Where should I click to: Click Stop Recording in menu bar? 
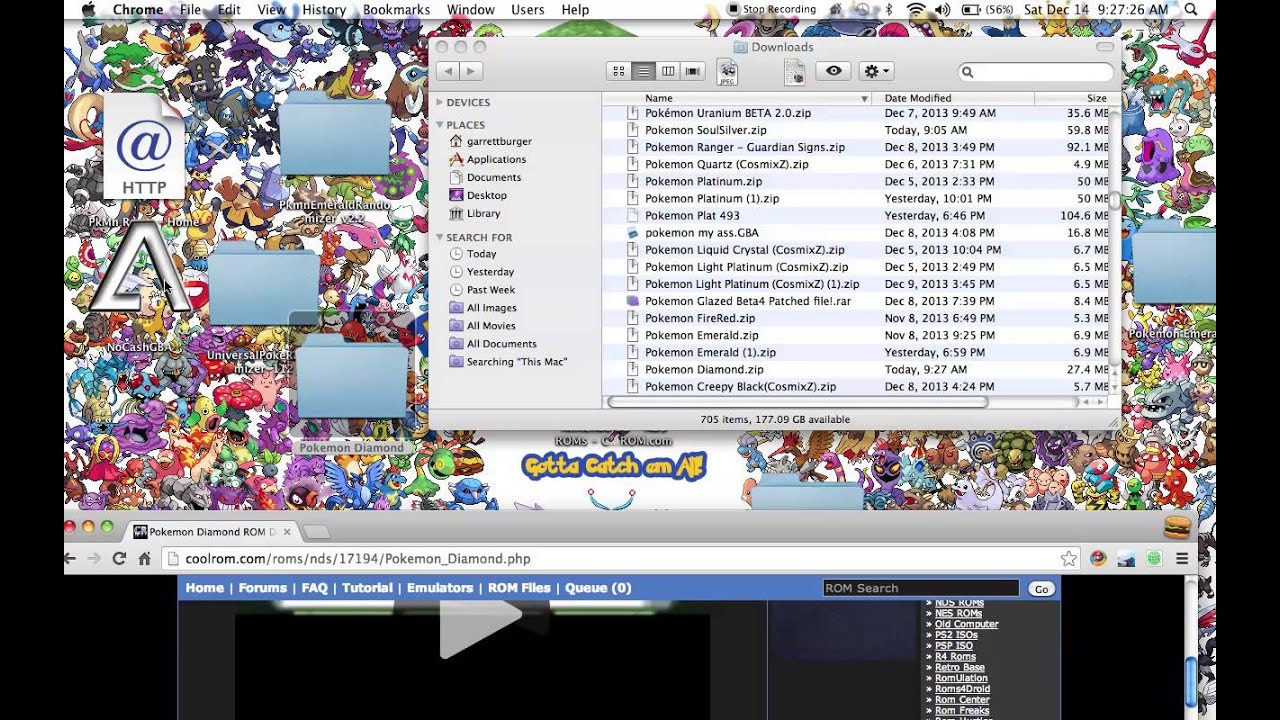(x=772, y=9)
